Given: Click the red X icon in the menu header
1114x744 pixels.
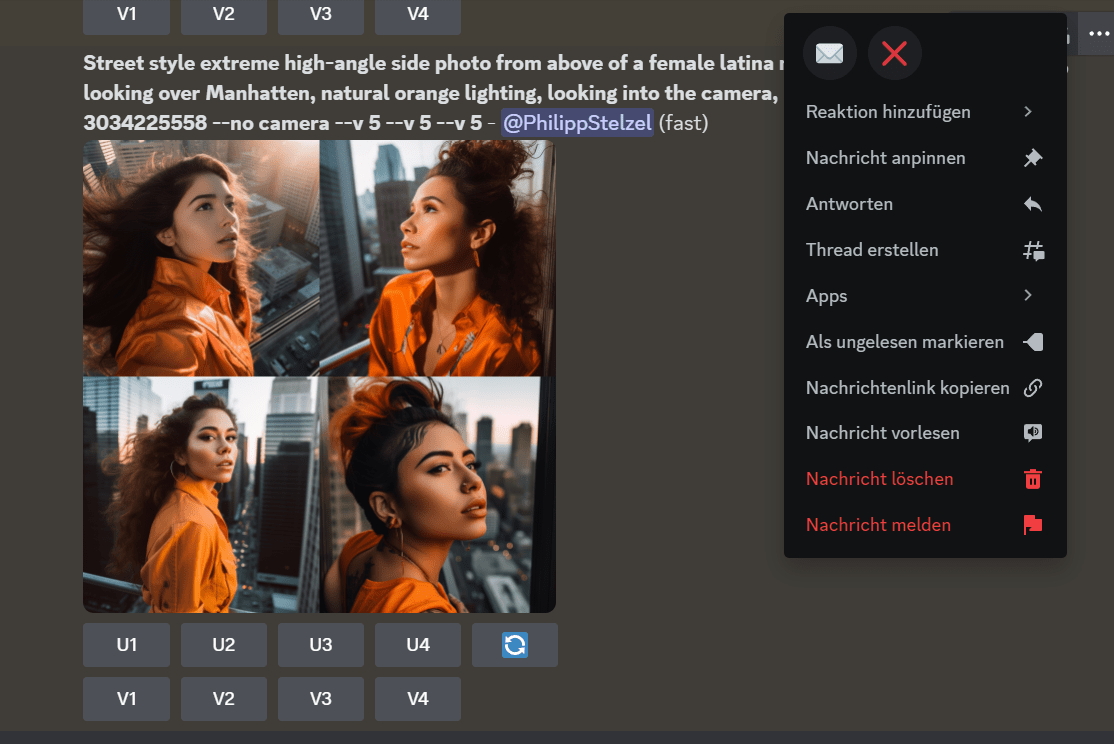Looking at the screenshot, I should 895,53.
